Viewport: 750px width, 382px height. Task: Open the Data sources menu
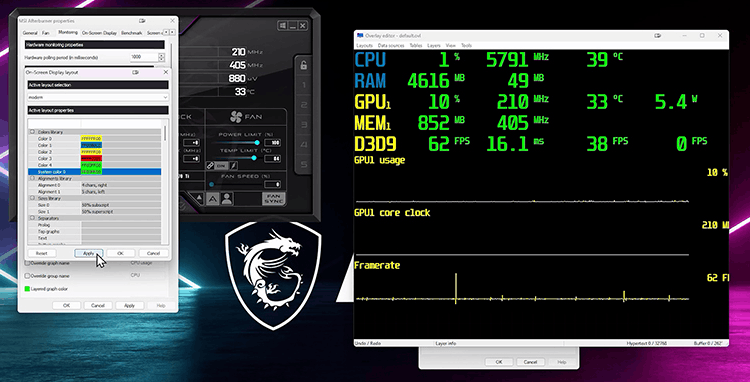(391, 45)
